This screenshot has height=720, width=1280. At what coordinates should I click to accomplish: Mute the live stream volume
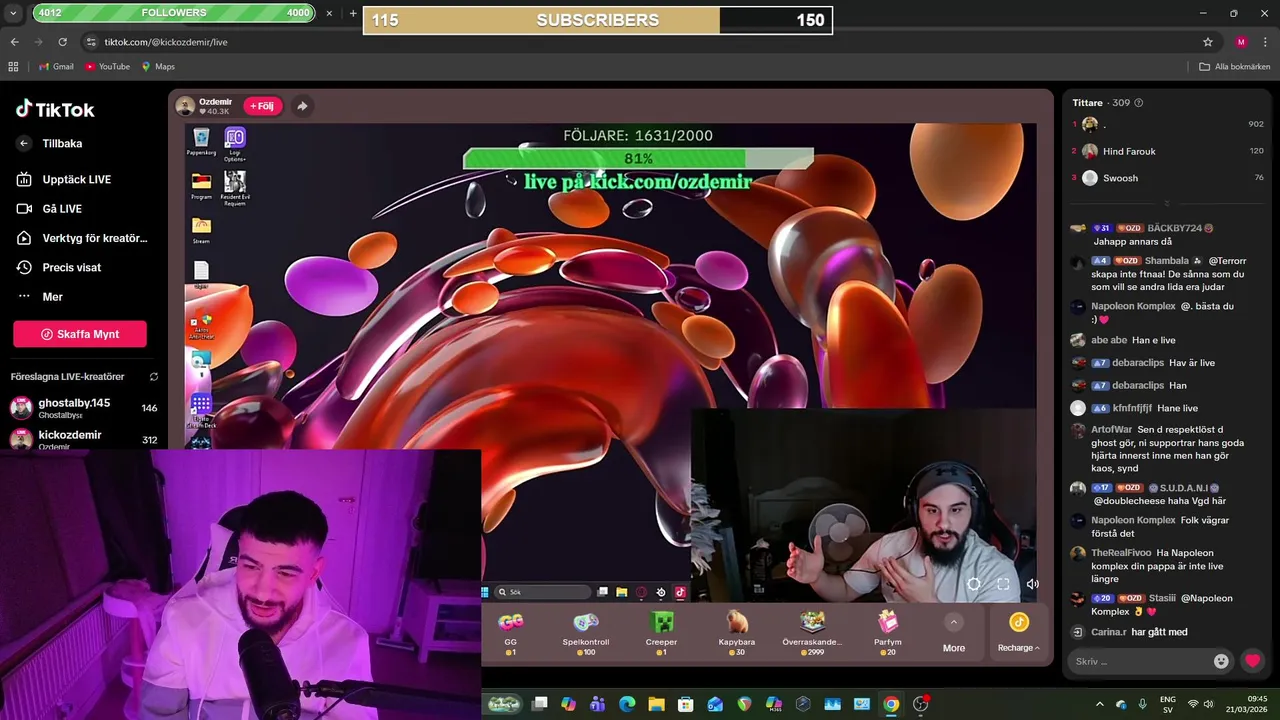pos(1032,584)
